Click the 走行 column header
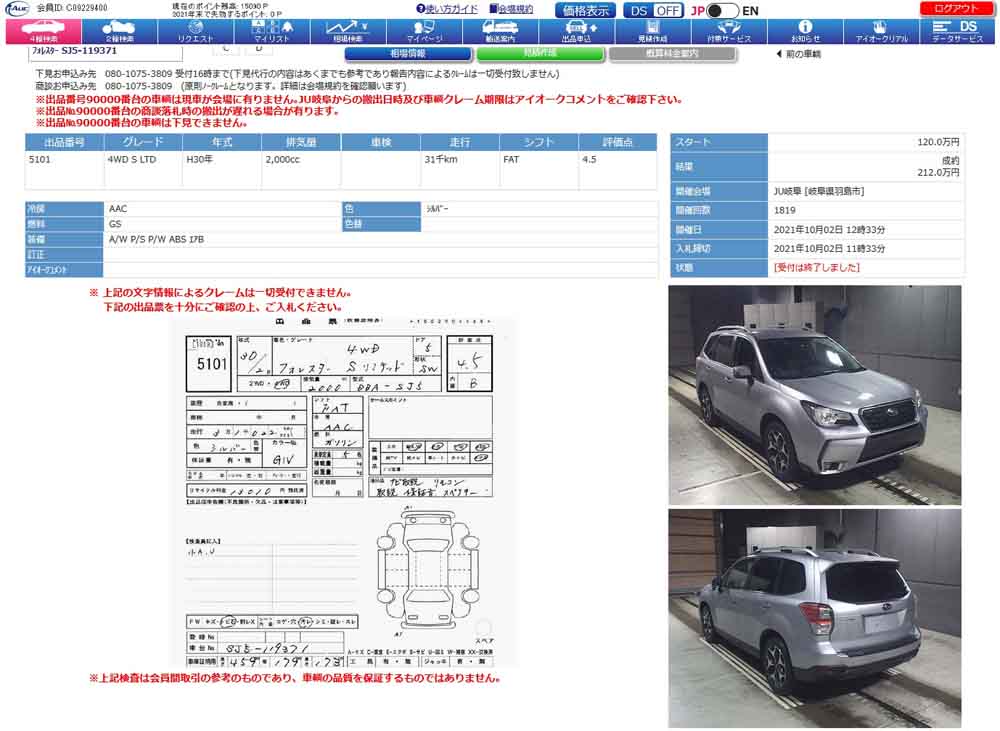1000x731 pixels. pos(459,142)
